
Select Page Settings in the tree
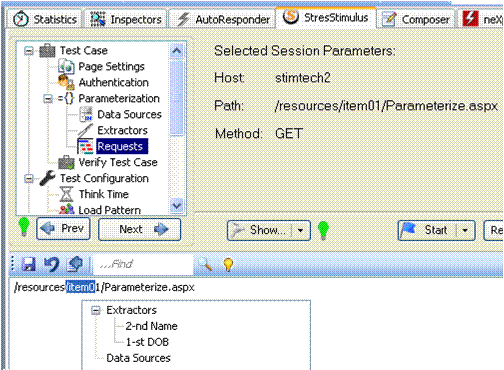(111, 66)
